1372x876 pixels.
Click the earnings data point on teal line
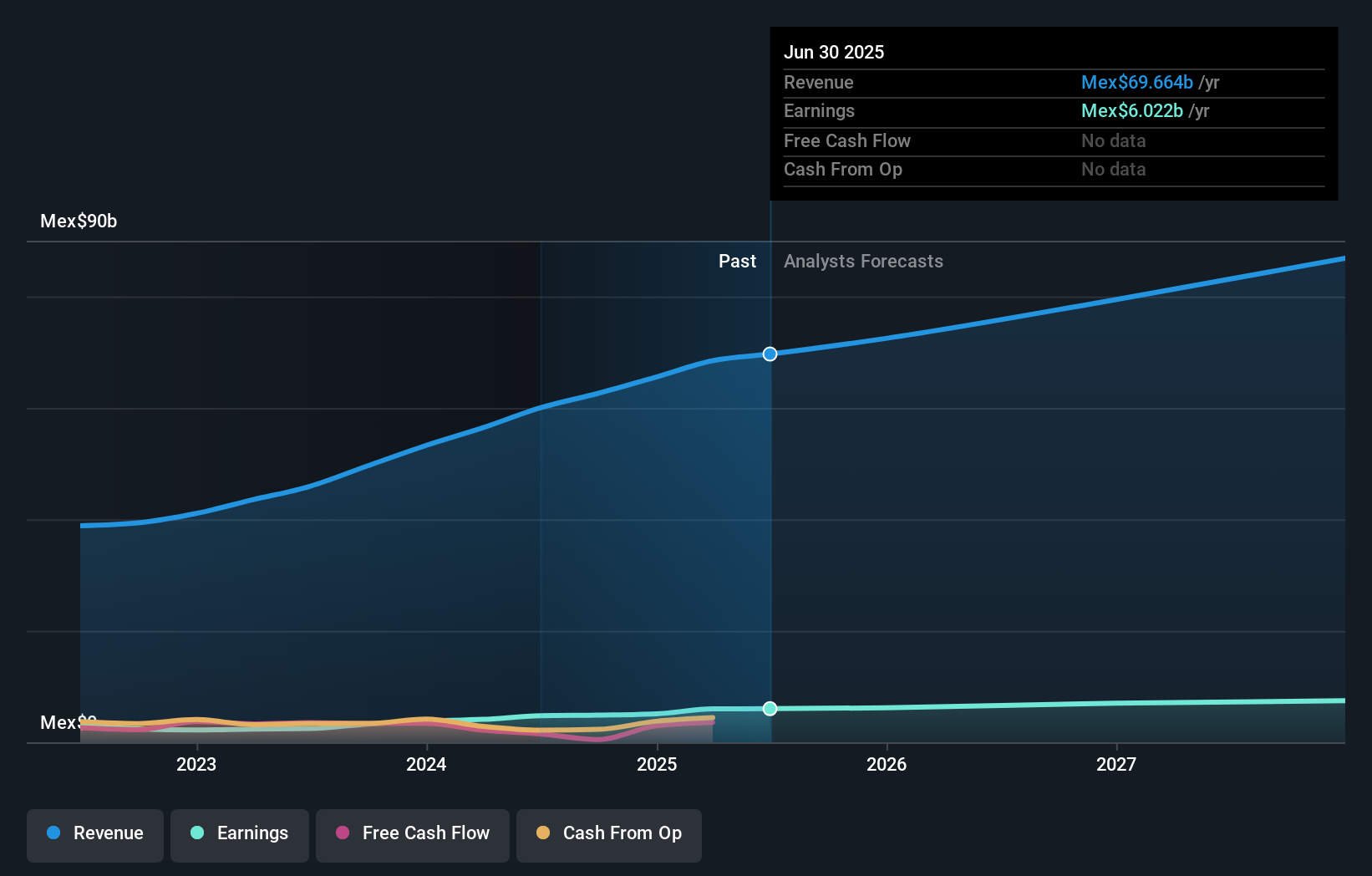click(770, 709)
